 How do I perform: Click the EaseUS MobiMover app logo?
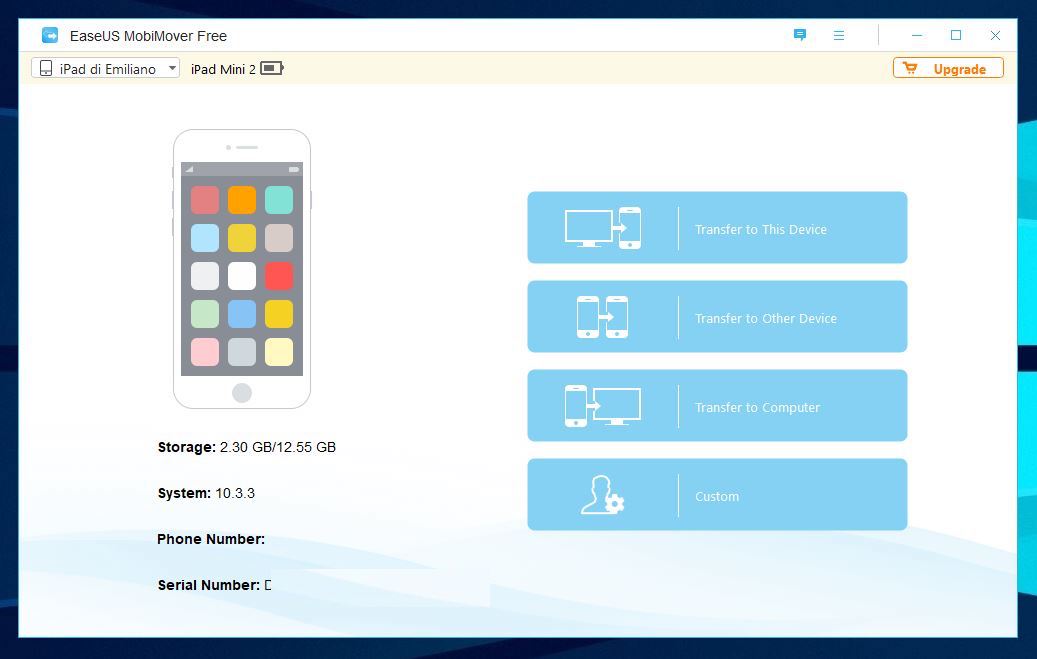[x=50, y=35]
